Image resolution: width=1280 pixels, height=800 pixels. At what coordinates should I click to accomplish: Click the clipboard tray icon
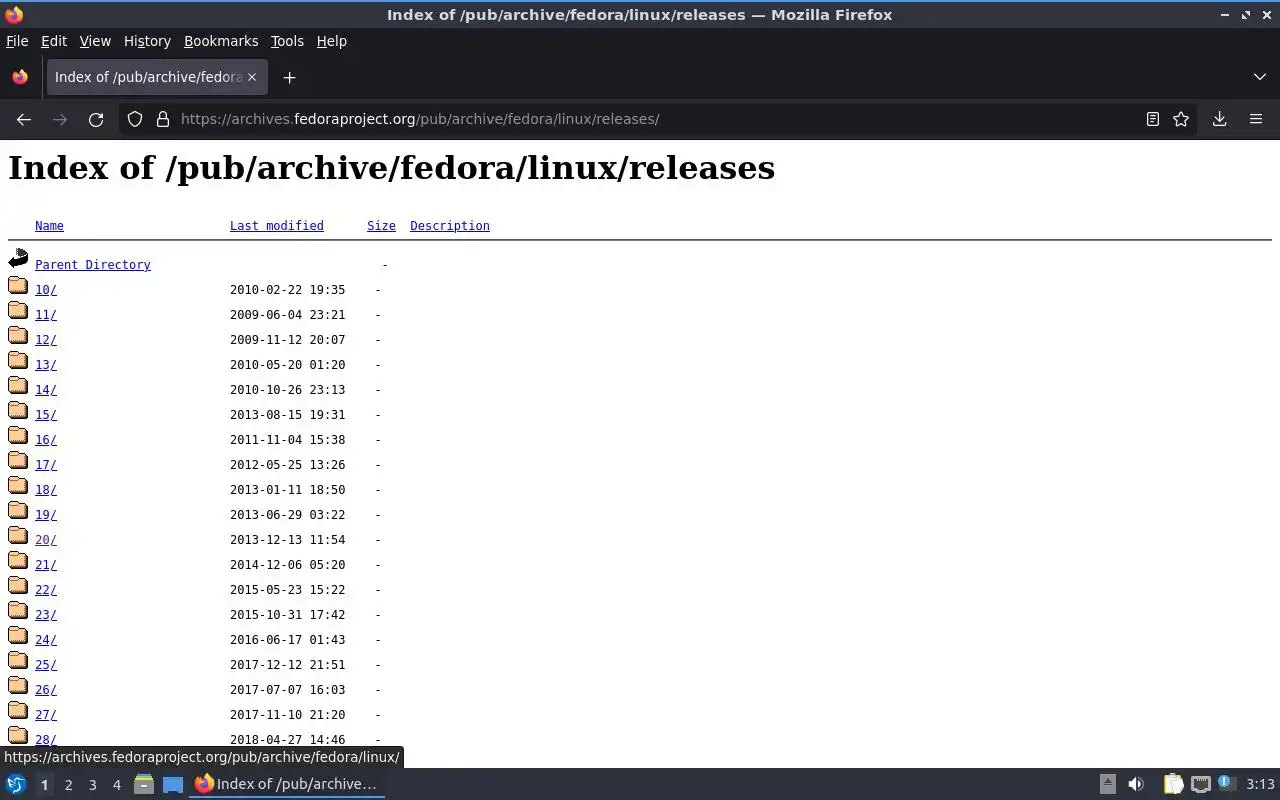tap(1173, 784)
